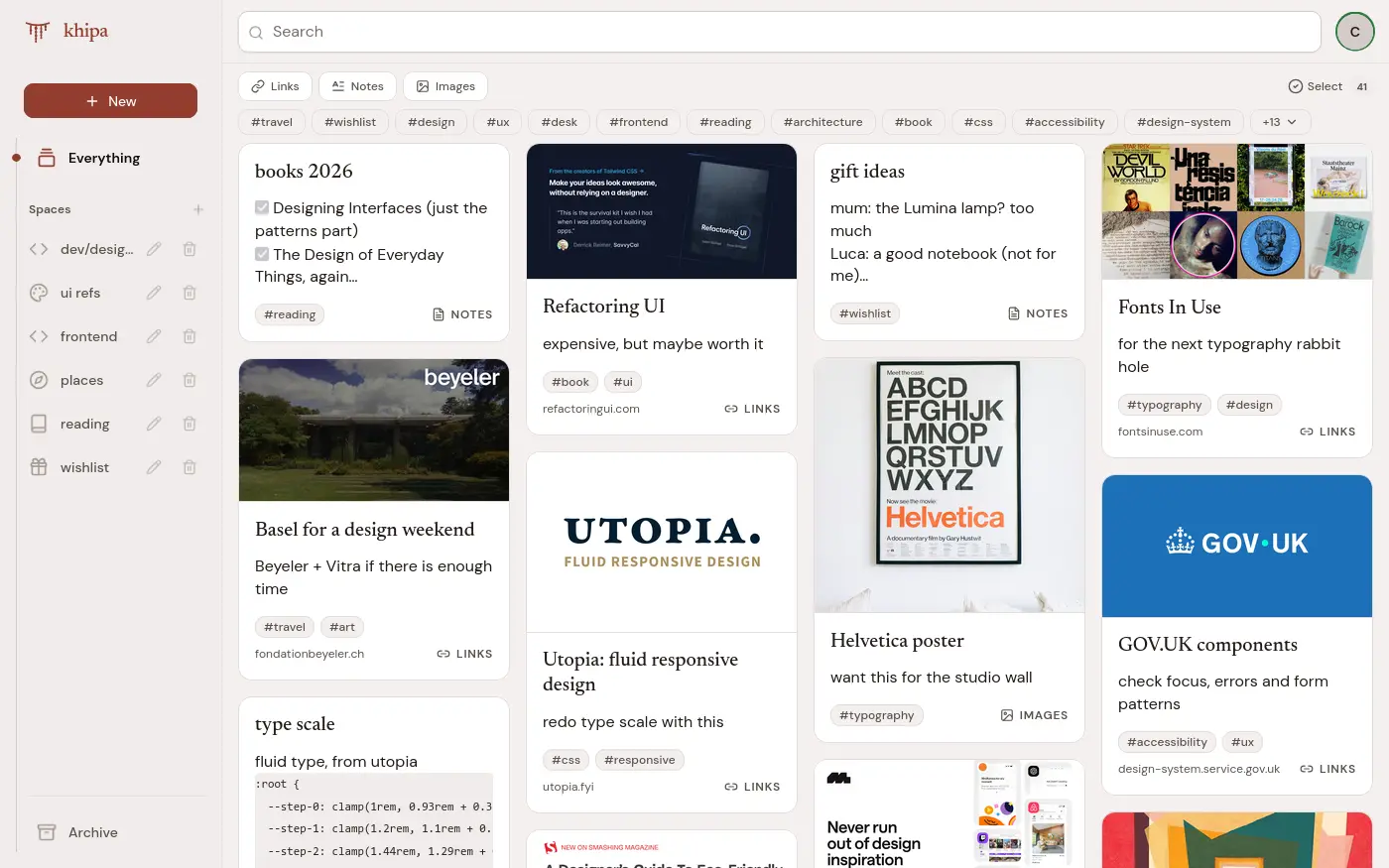
Task: Enable Select mode
Action: coord(1316,86)
